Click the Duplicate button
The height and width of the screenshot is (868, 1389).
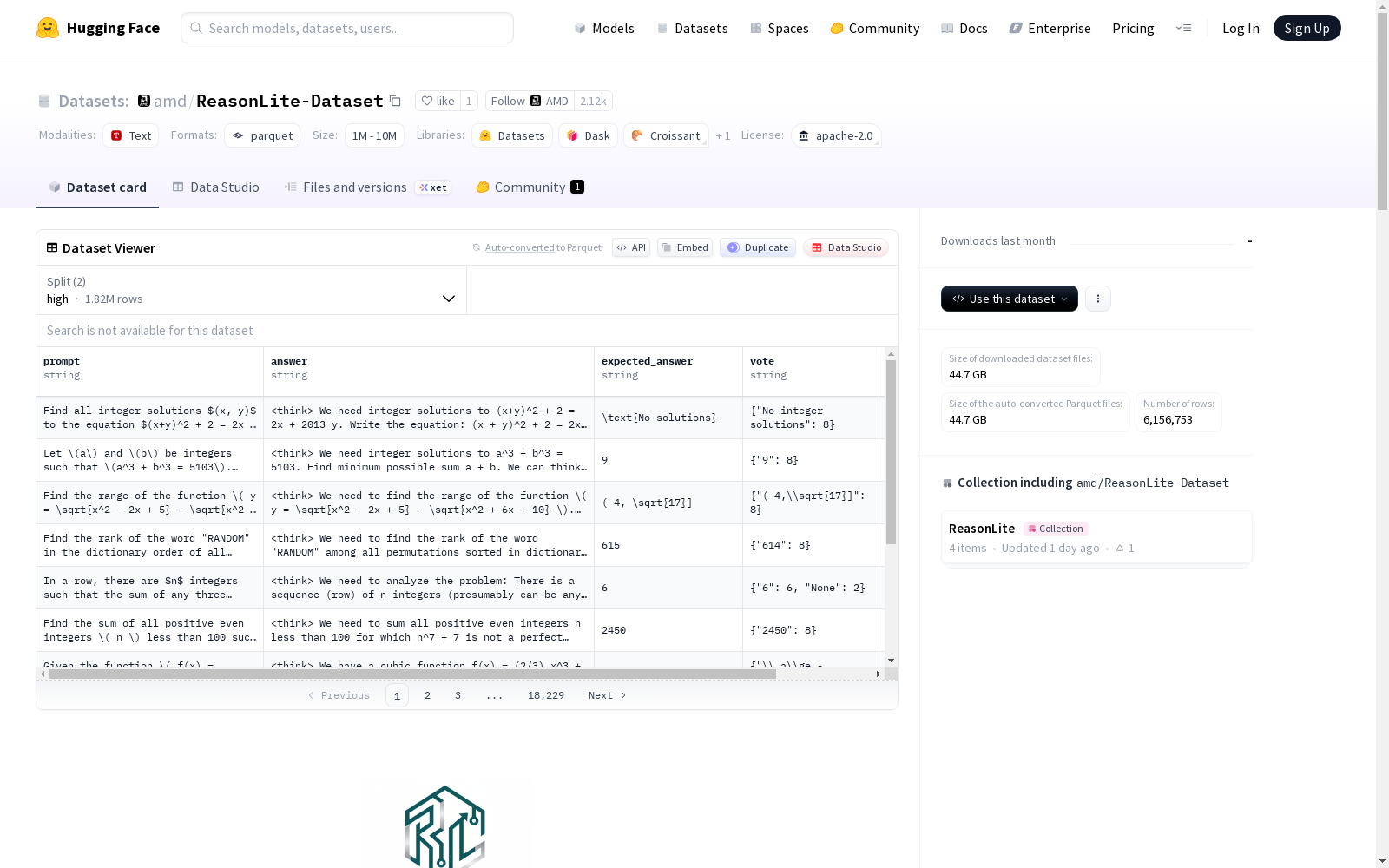[758, 247]
